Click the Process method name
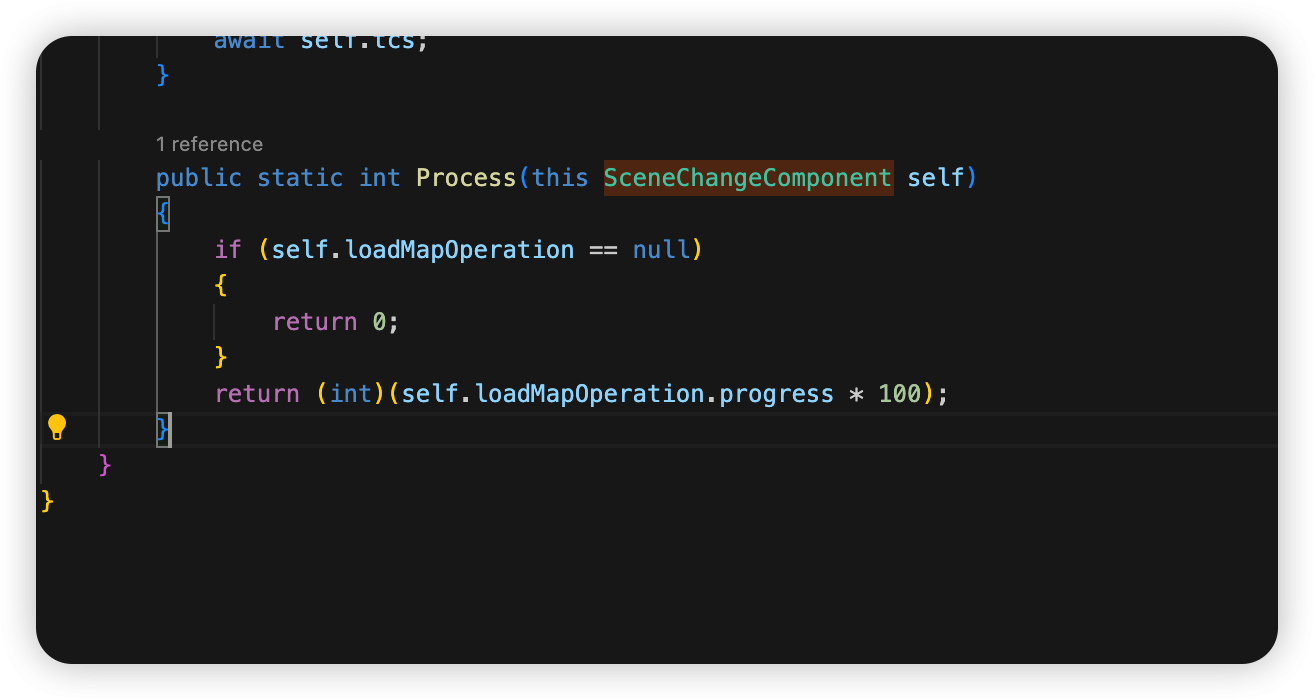The width and height of the screenshot is (1314, 700). coord(466,178)
